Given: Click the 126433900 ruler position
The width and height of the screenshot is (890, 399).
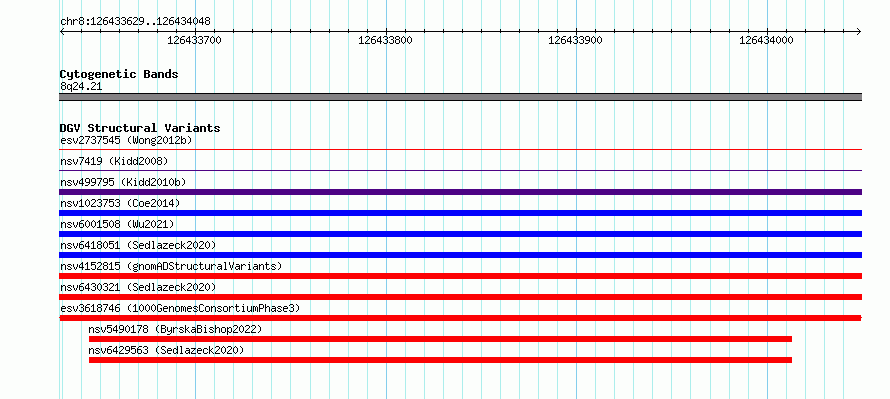Looking at the screenshot, I should click(576, 40).
